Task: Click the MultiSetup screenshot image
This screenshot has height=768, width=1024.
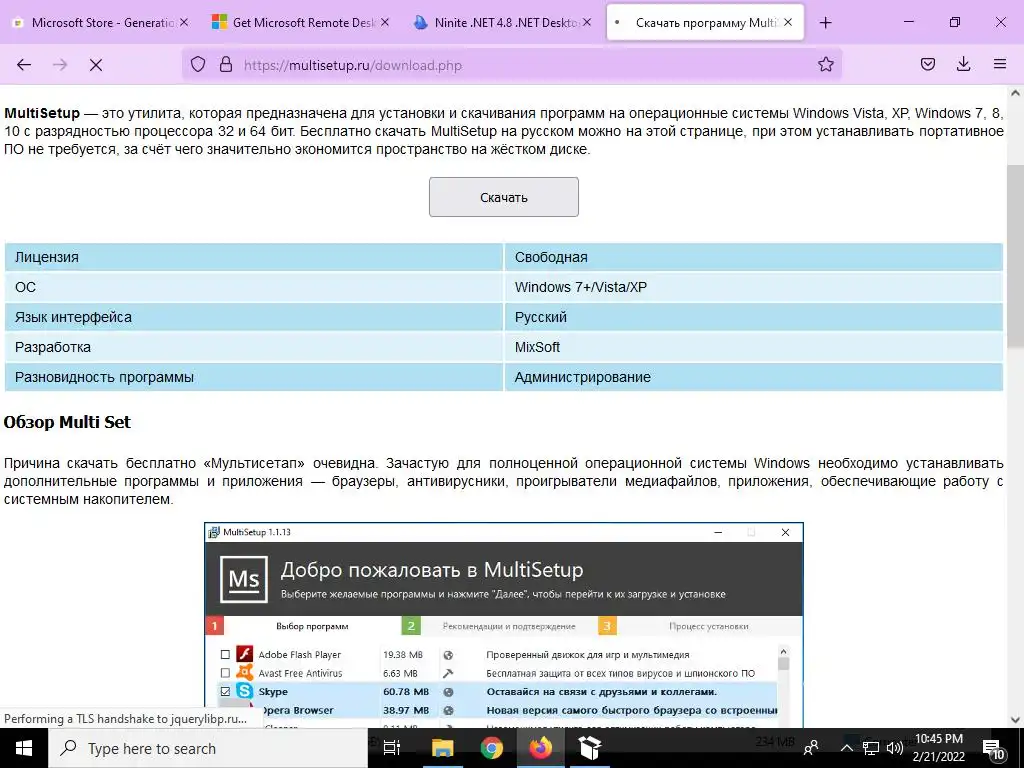Action: pos(504,624)
